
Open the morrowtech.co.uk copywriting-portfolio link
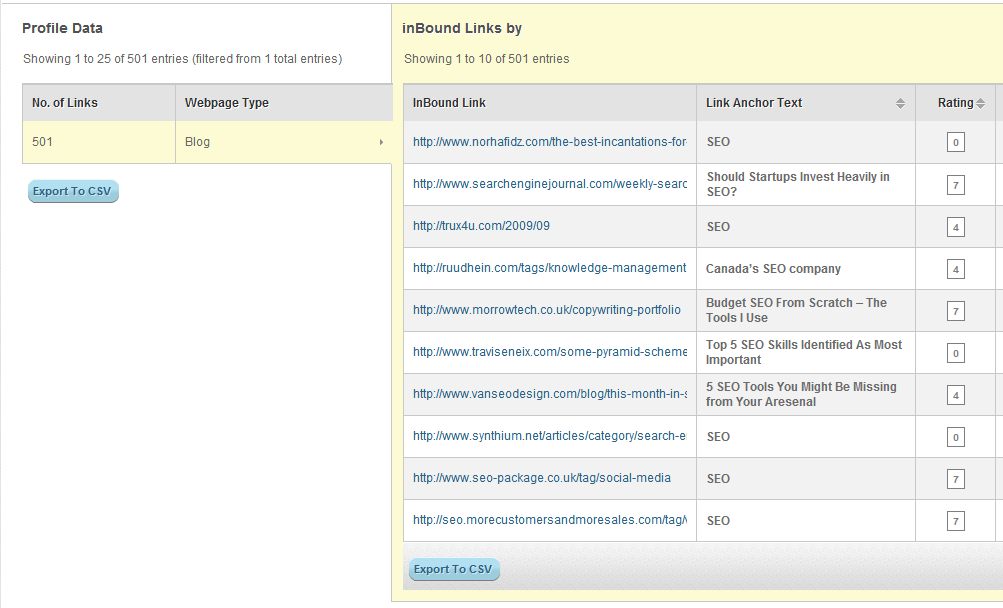(547, 310)
